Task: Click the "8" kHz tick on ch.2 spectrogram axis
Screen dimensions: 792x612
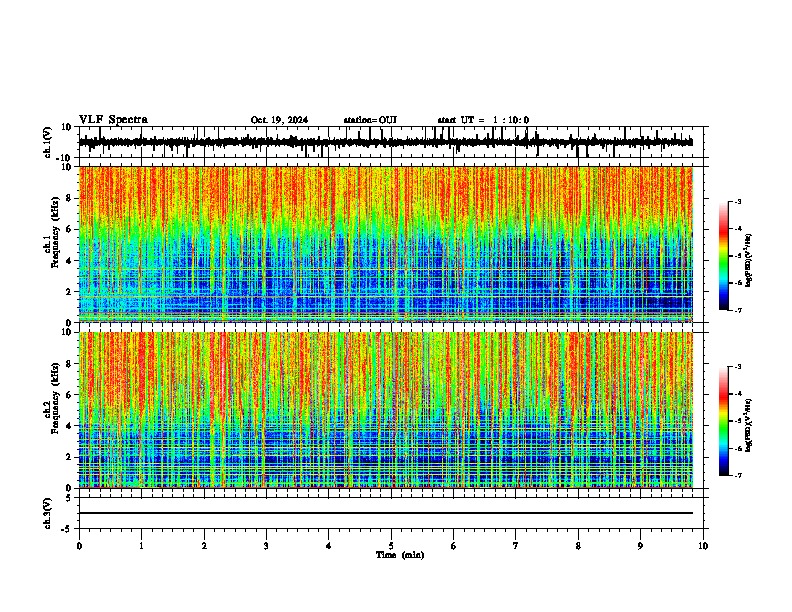Action: click(x=69, y=364)
